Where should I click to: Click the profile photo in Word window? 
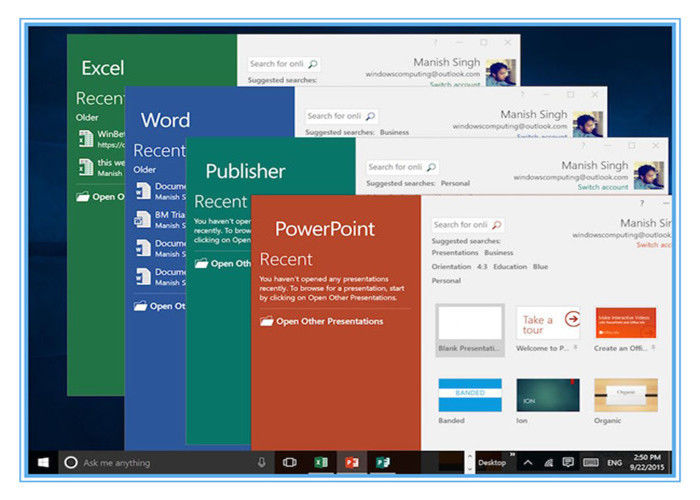tap(588, 124)
